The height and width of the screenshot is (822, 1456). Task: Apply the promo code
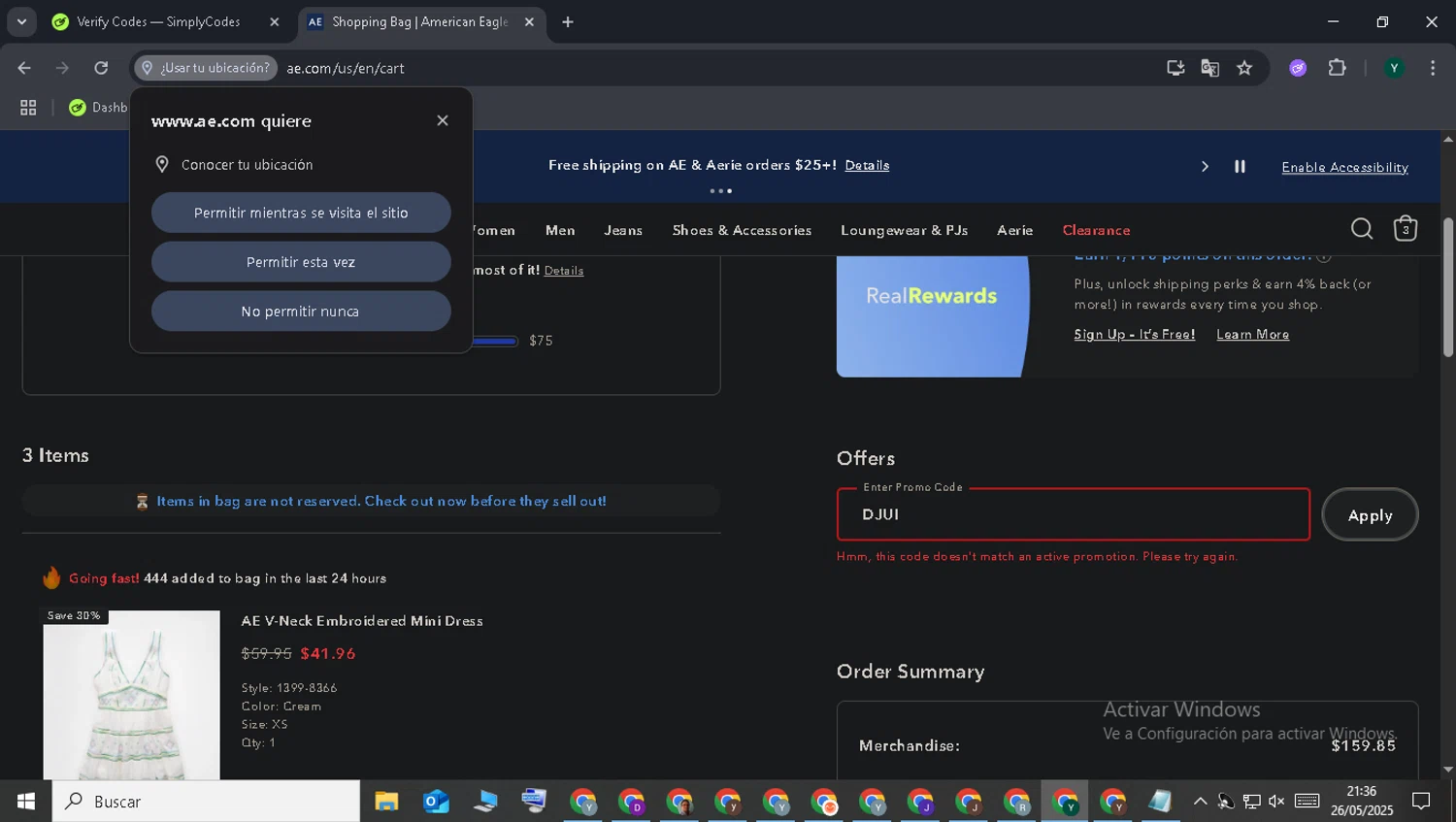pyautogui.click(x=1370, y=514)
